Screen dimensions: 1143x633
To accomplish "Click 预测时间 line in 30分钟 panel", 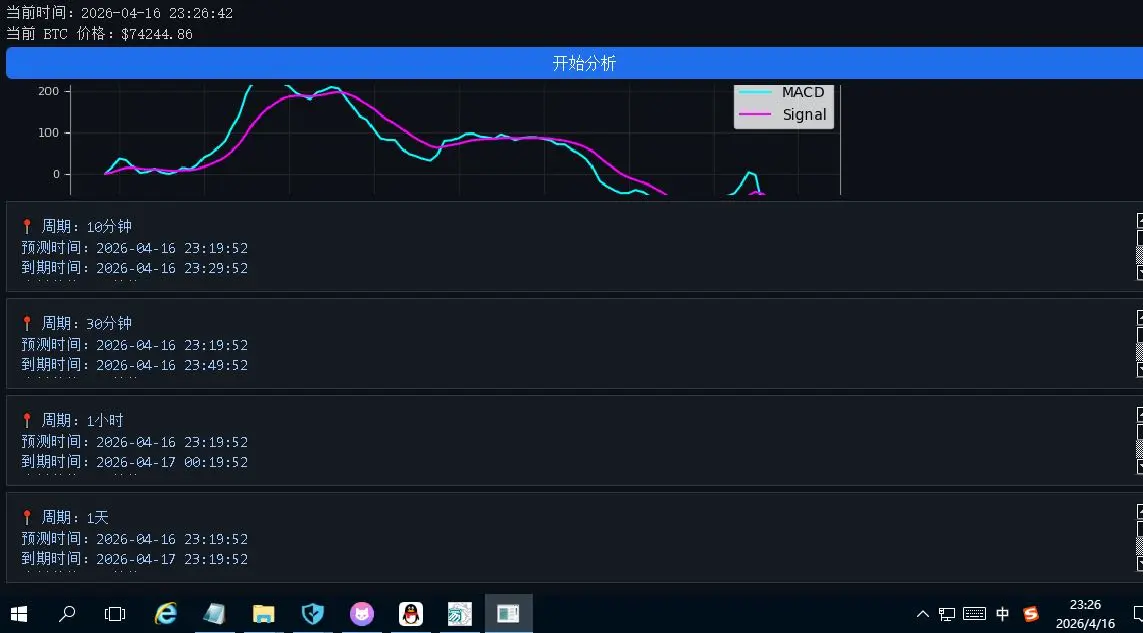I will pyautogui.click(x=135, y=345).
